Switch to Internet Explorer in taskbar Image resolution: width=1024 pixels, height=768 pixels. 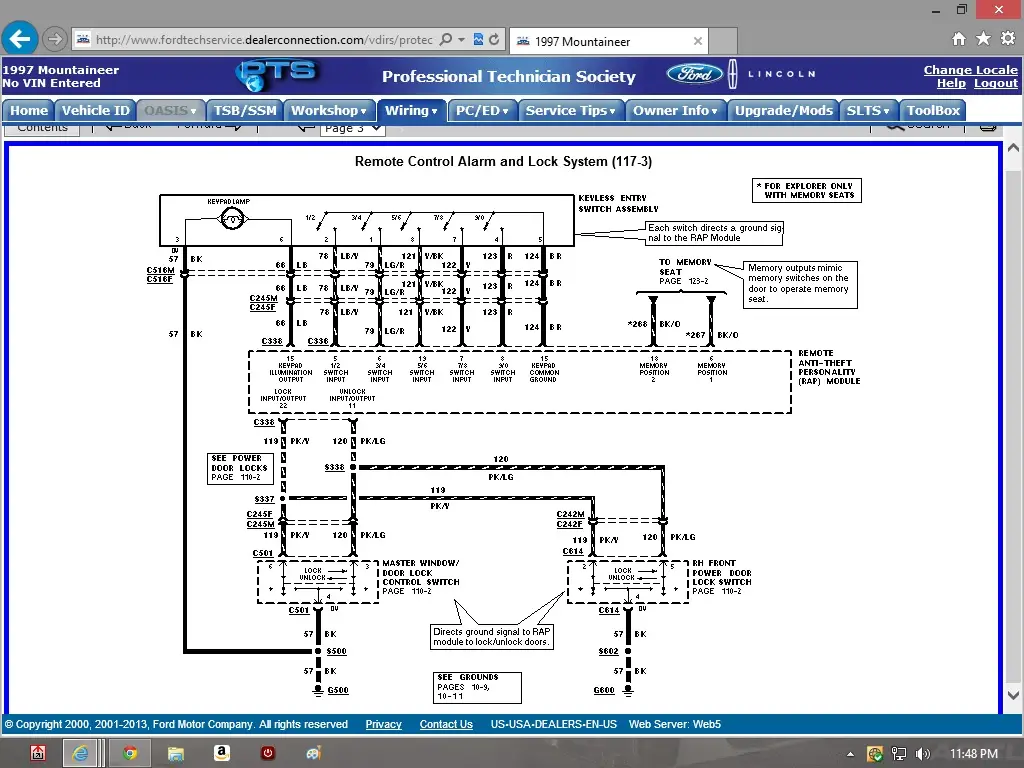point(81,753)
